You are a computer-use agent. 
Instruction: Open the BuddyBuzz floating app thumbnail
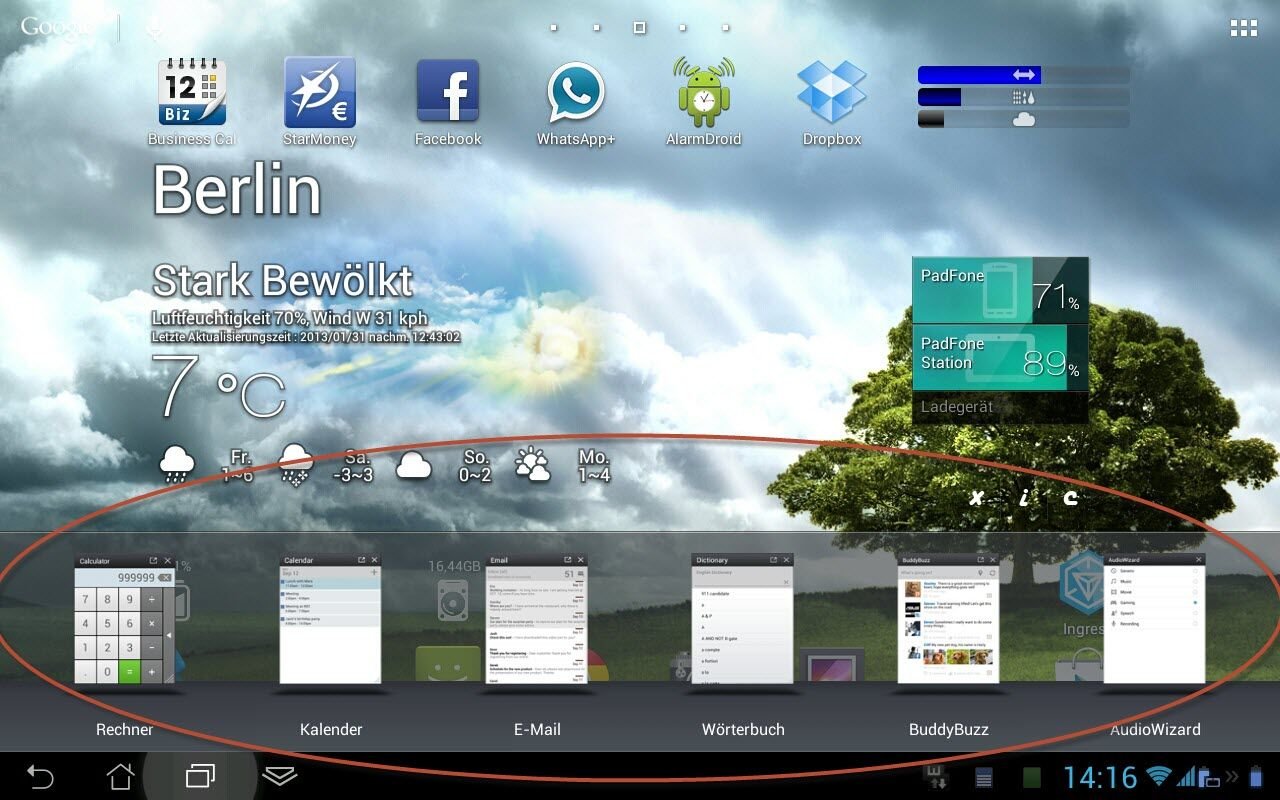[x=949, y=619]
